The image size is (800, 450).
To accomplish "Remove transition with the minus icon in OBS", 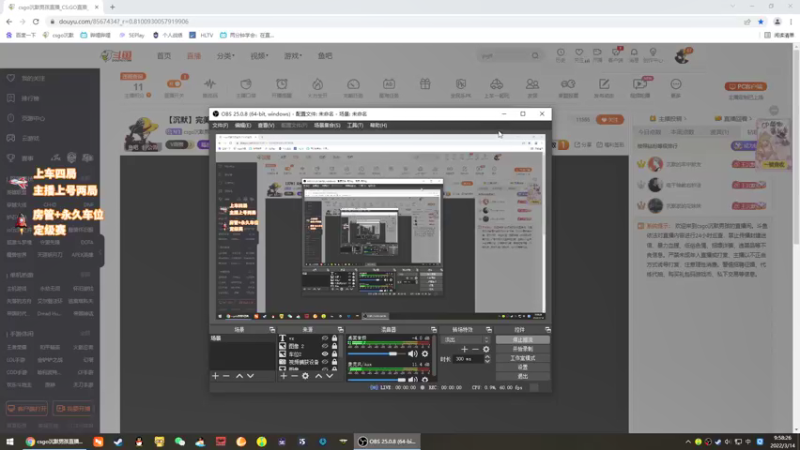I will pyautogui.click(x=476, y=349).
